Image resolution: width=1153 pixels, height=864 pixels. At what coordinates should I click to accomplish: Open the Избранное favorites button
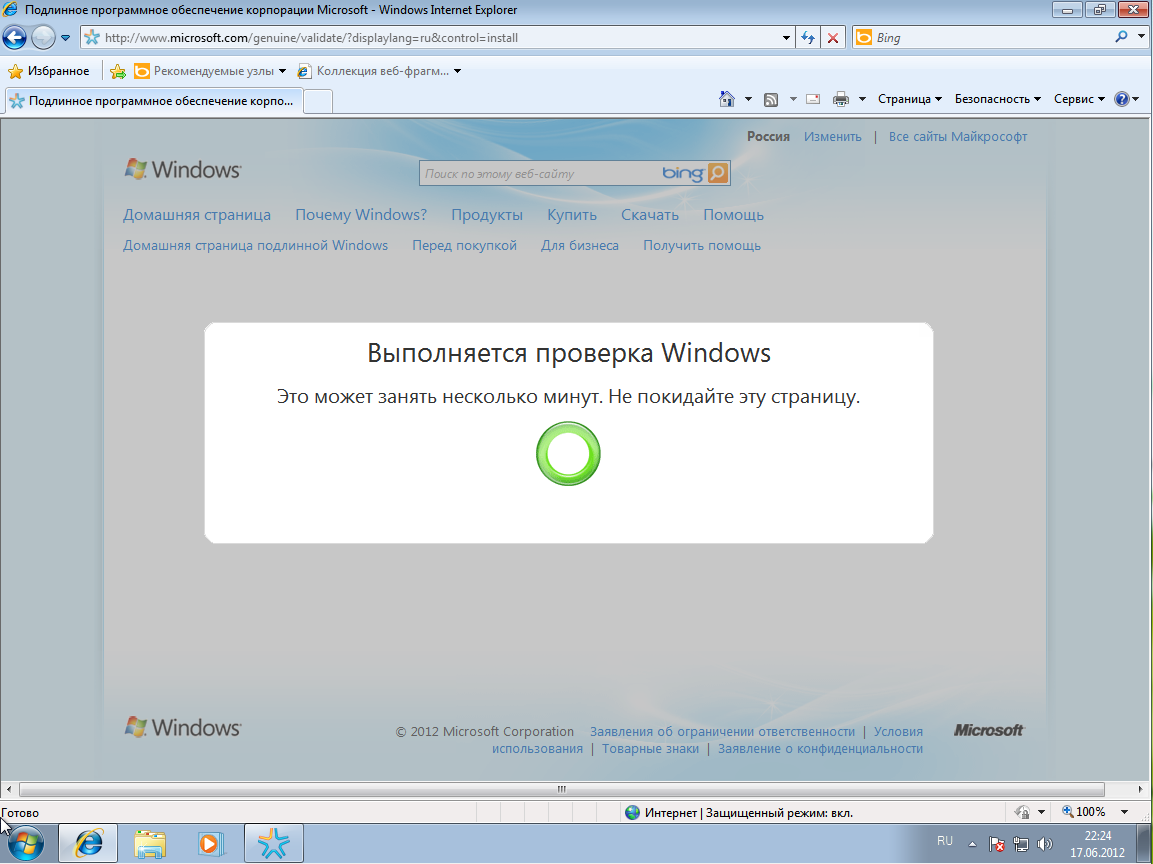coord(49,71)
